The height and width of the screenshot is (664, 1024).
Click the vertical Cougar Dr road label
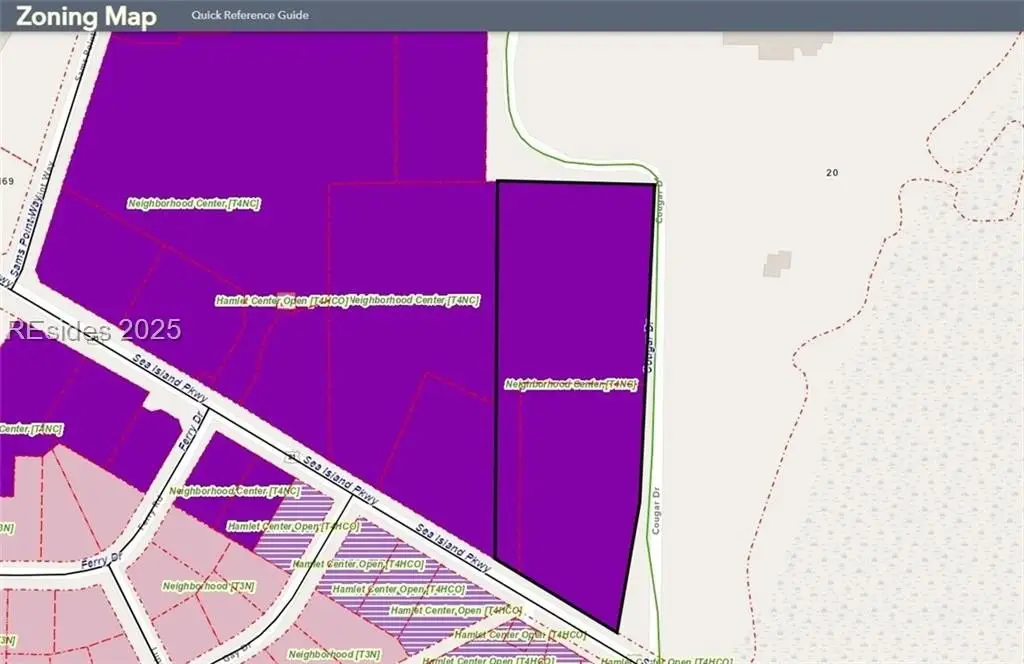tap(648, 347)
